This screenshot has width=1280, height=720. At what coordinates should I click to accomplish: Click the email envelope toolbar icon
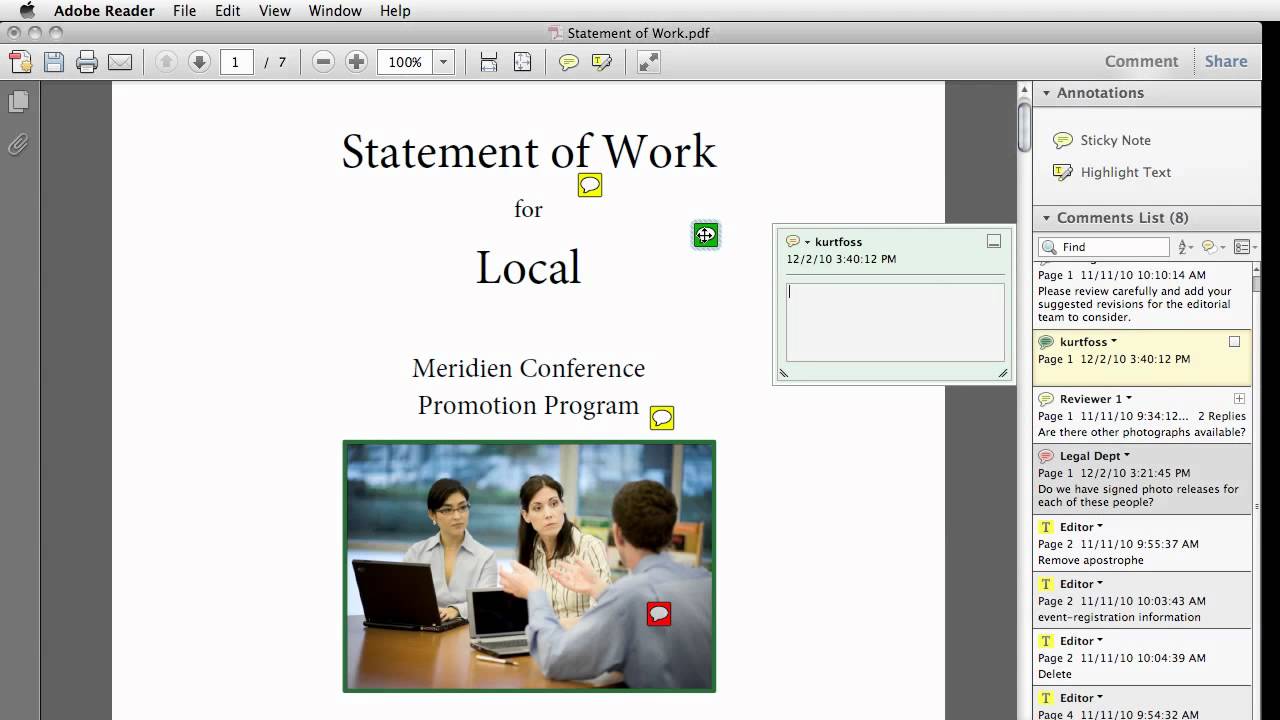point(120,62)
